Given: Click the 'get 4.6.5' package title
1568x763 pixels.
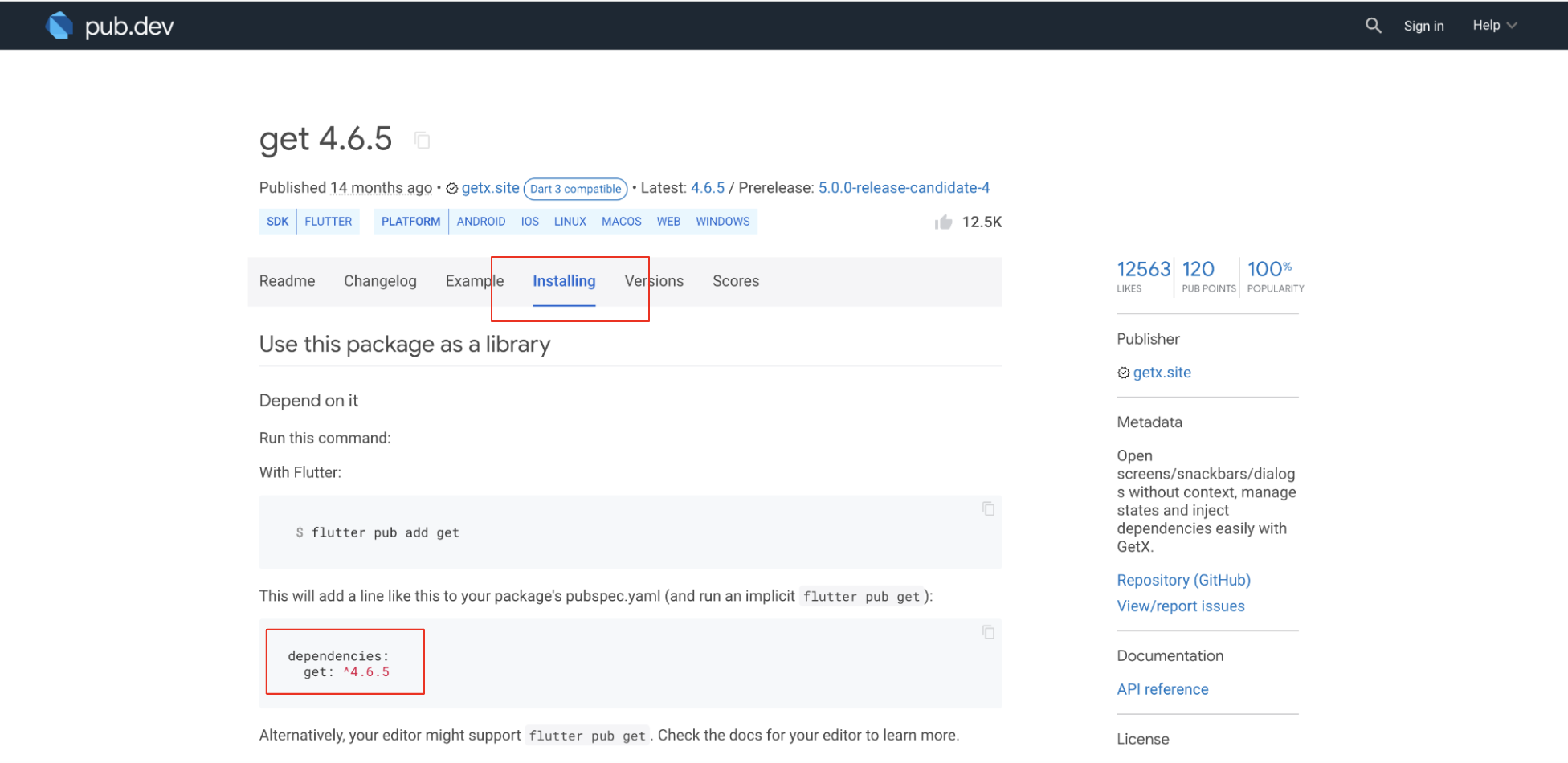Looking at the screenshot, I should click(x=325, y=140).
